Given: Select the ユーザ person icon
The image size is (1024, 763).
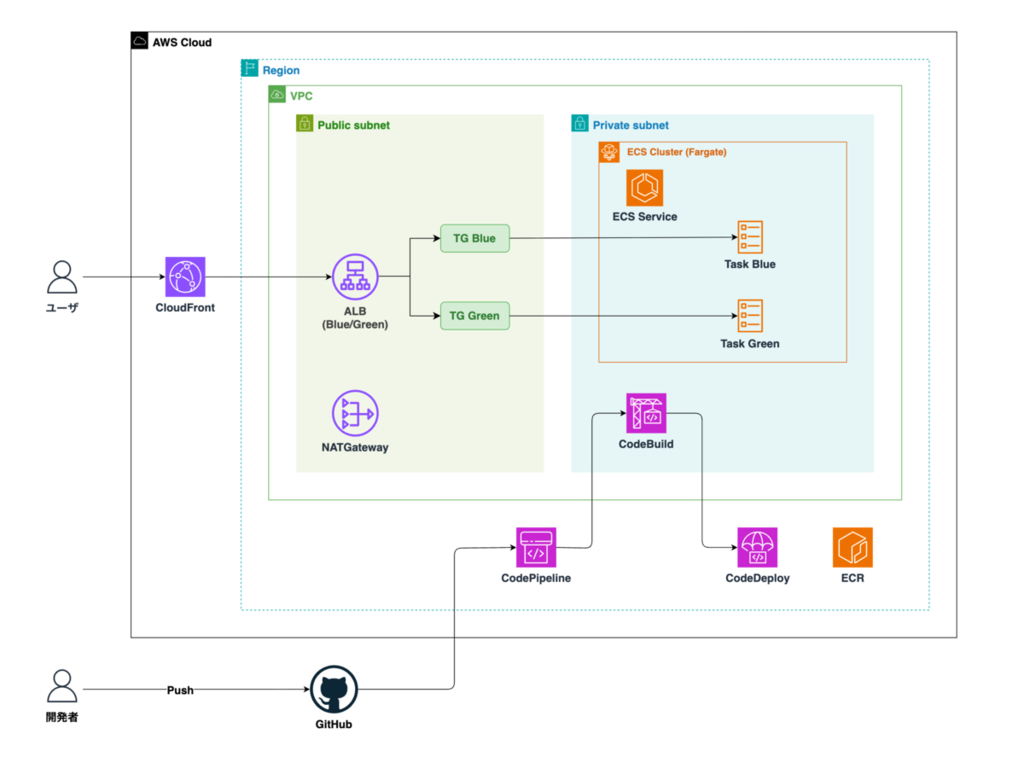Looking at the screenshot, I should click(x=62, y=277).
